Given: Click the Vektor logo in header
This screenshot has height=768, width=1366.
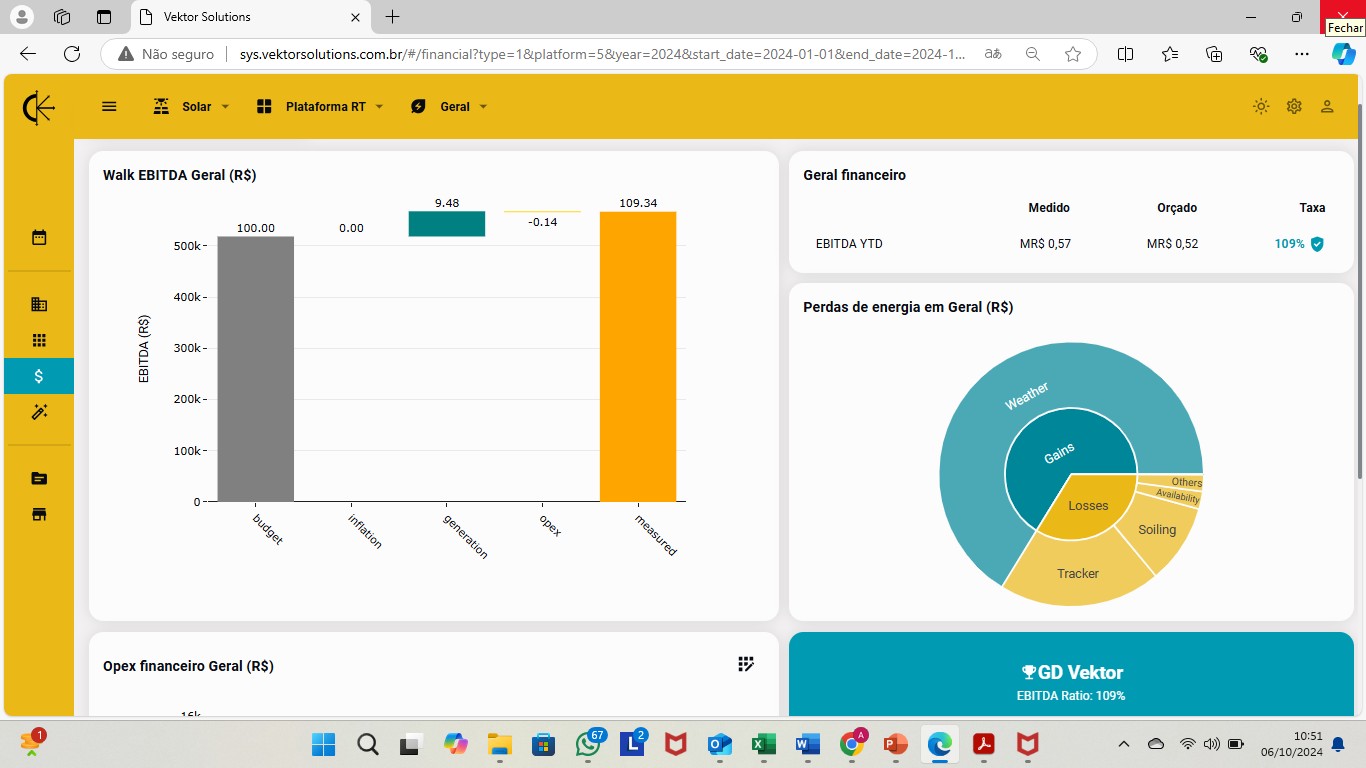Looking at the screenshot, I should click(39, 107).
